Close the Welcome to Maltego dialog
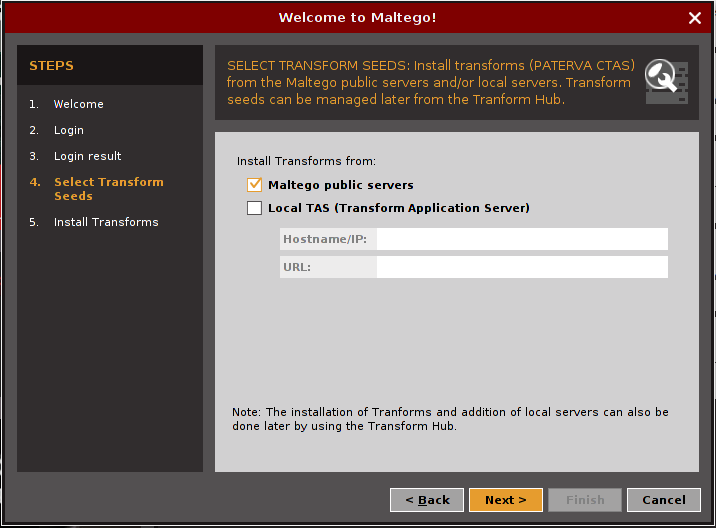The width and height of the screenshot is (716, 528). (695, 18)
